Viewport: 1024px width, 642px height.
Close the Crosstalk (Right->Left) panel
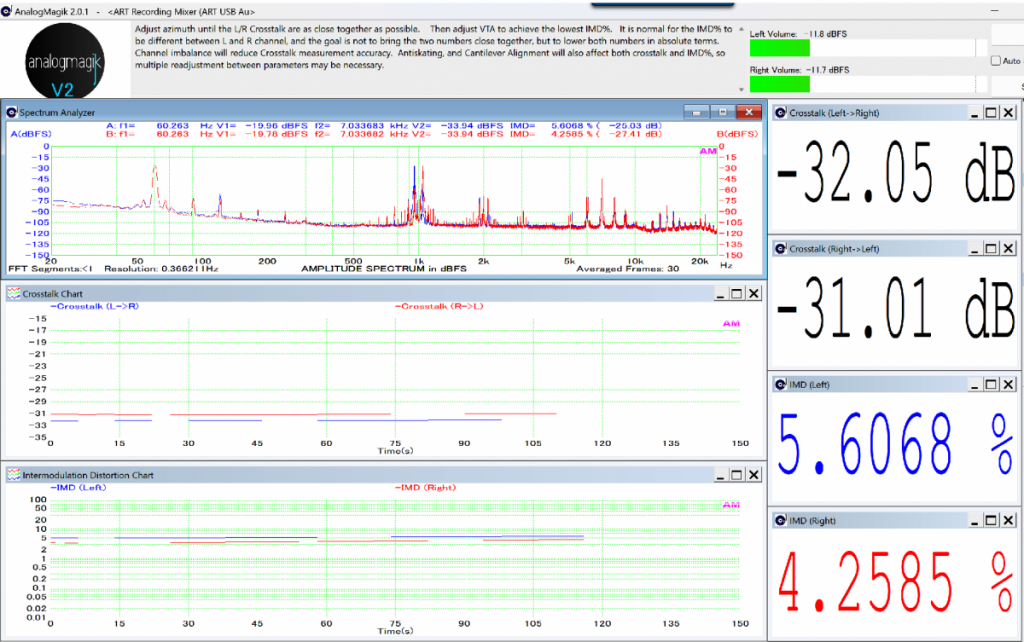1008,249
